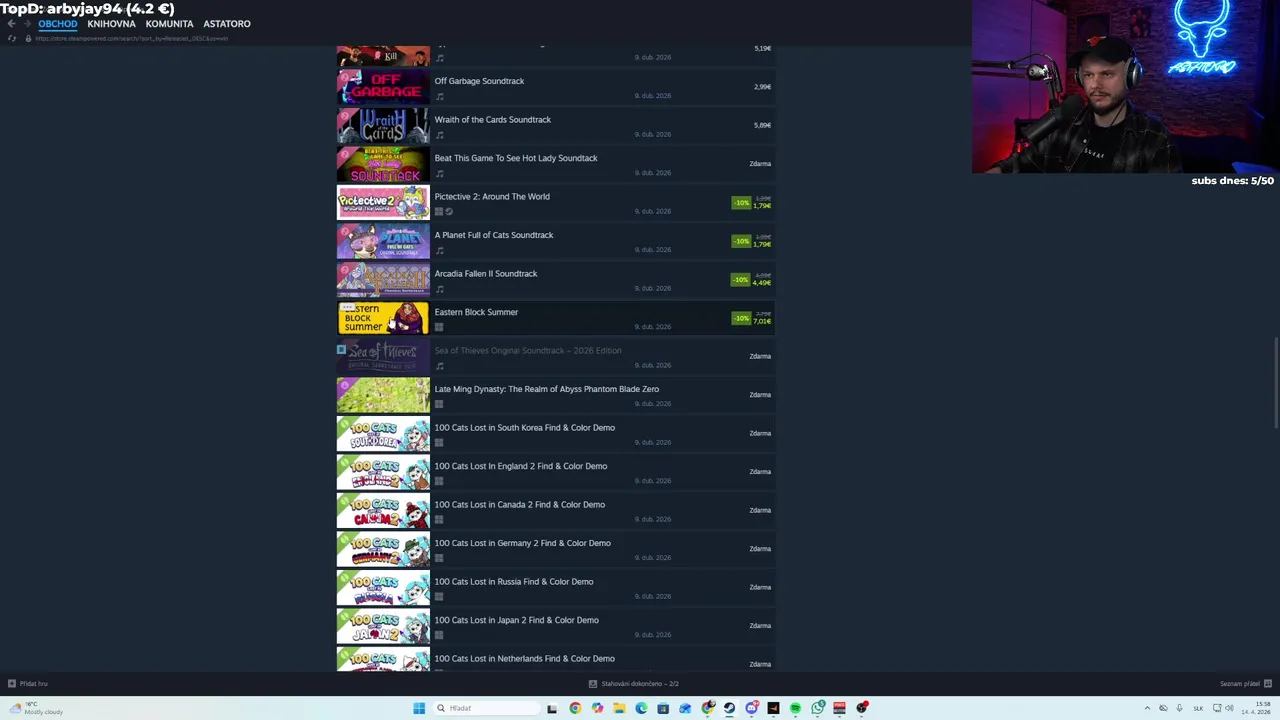Click music note icon under Off Garbage Soundtrack
Viewport: 1280px width, 720px height.
coord(439,97)
